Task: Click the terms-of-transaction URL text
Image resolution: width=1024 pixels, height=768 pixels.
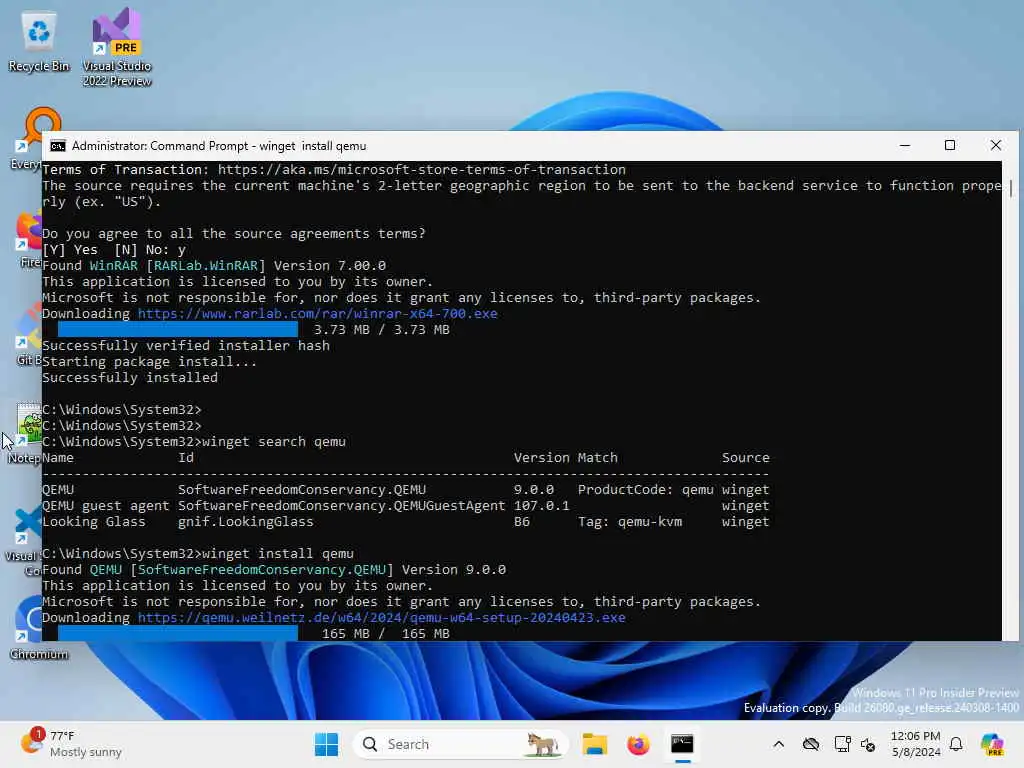Action: [422, 169]
